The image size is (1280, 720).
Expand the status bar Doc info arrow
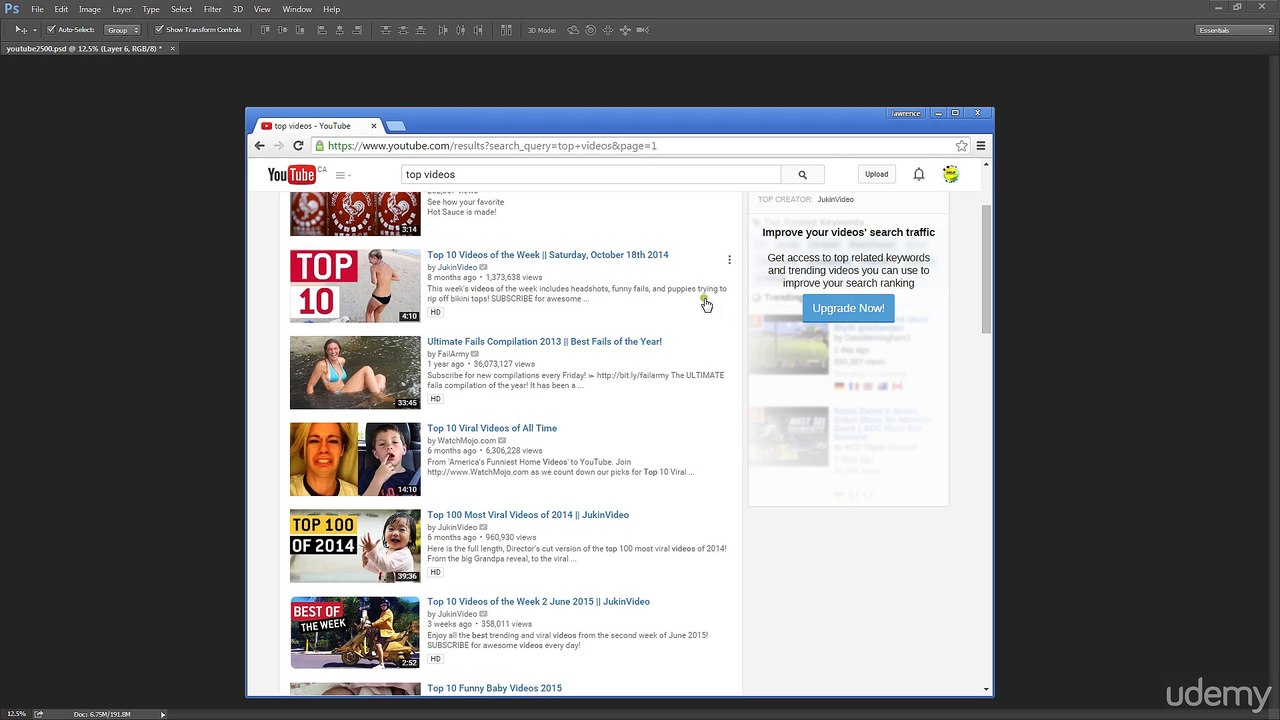(163, 714)
